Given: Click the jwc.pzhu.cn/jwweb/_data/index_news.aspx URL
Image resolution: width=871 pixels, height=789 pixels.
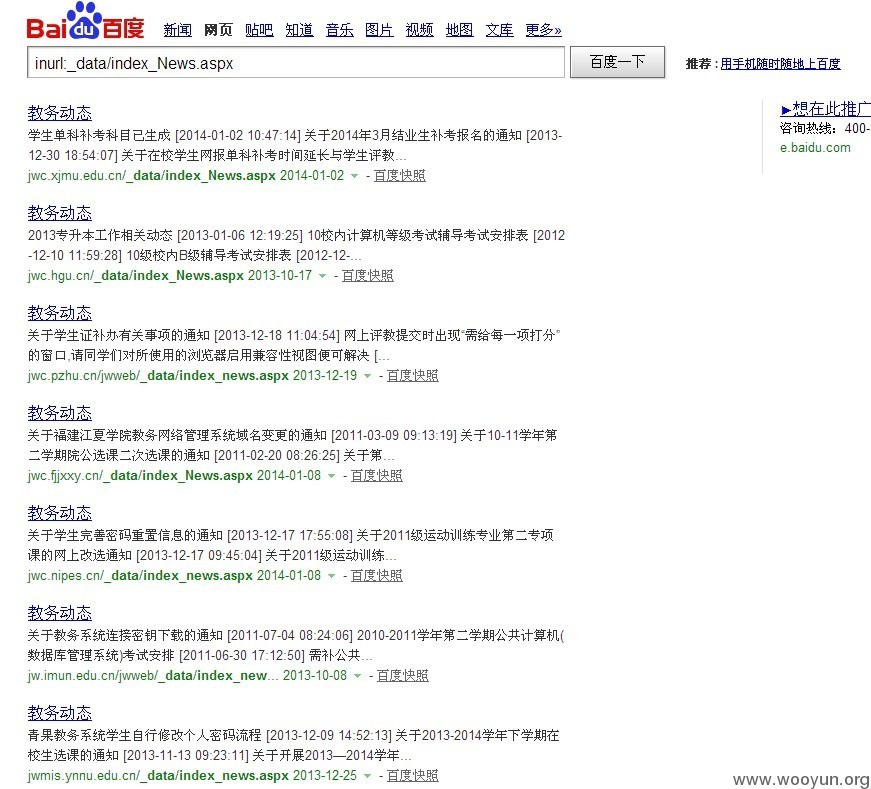Looking at the screenshot, I should [x=158, y=376].
